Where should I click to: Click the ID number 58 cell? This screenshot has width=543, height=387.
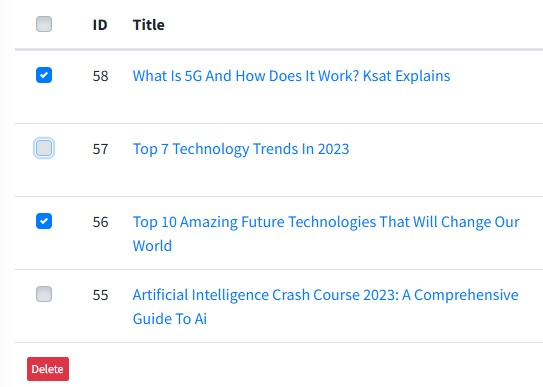pos(100,76)
